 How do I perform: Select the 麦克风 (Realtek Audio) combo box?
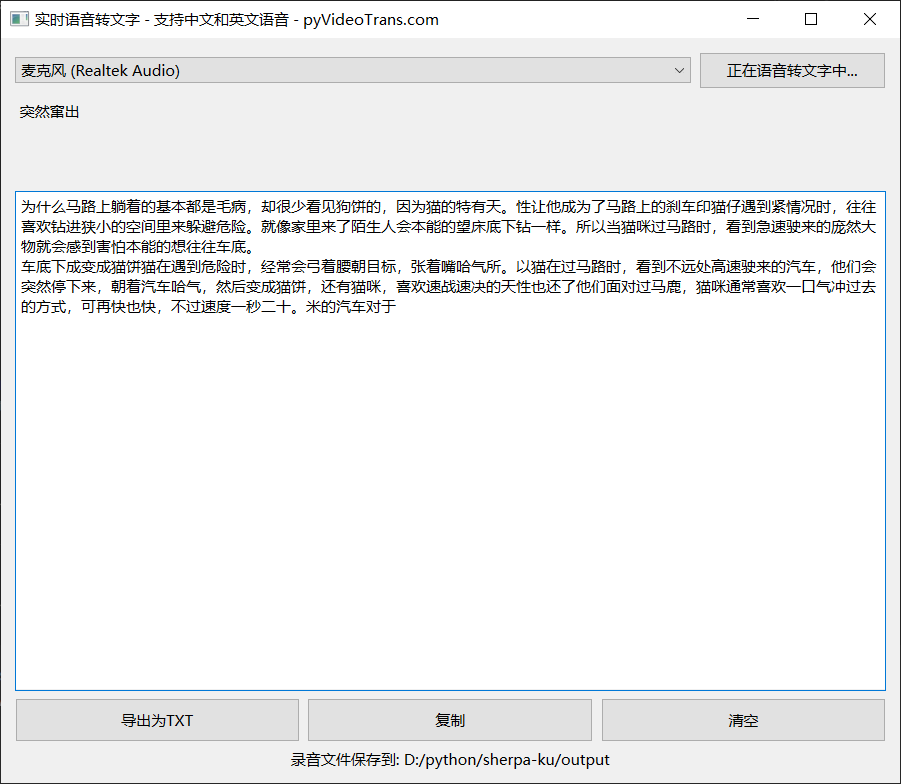(x=350, y=70)
